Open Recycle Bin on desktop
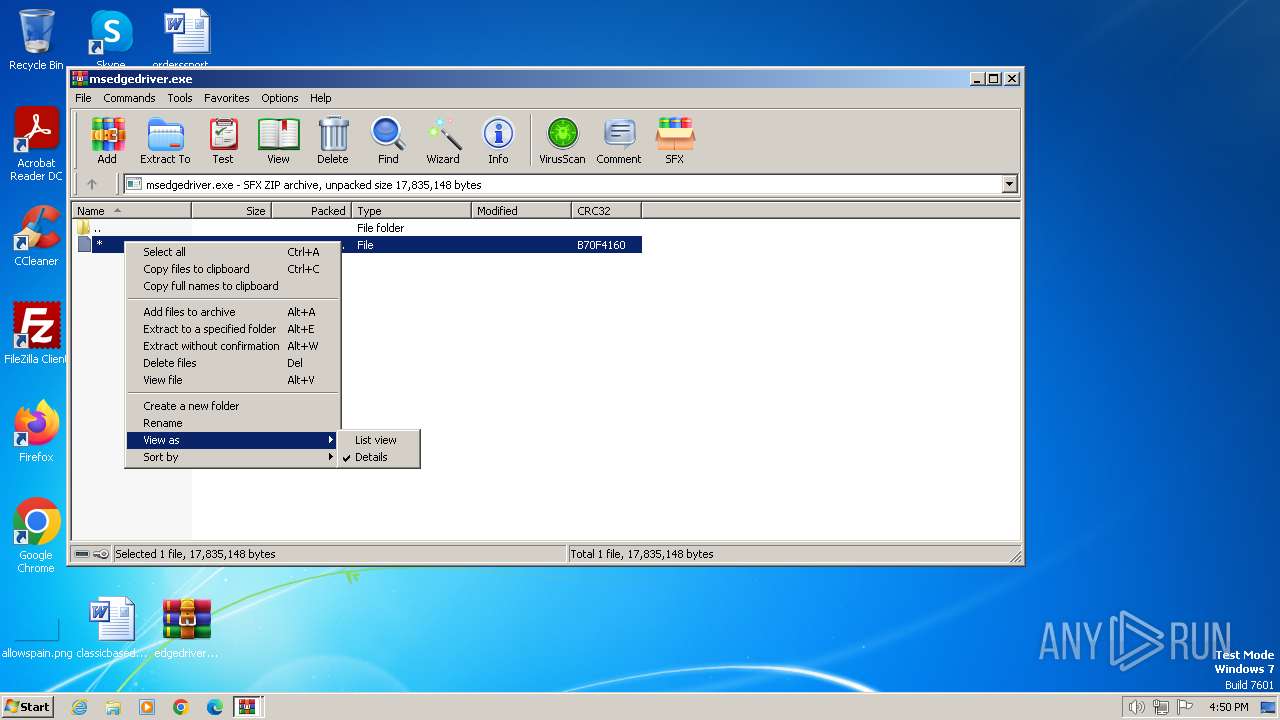The height and width of the screenshot is (720, 1280). pyautogui.click(x=36, y=40)
